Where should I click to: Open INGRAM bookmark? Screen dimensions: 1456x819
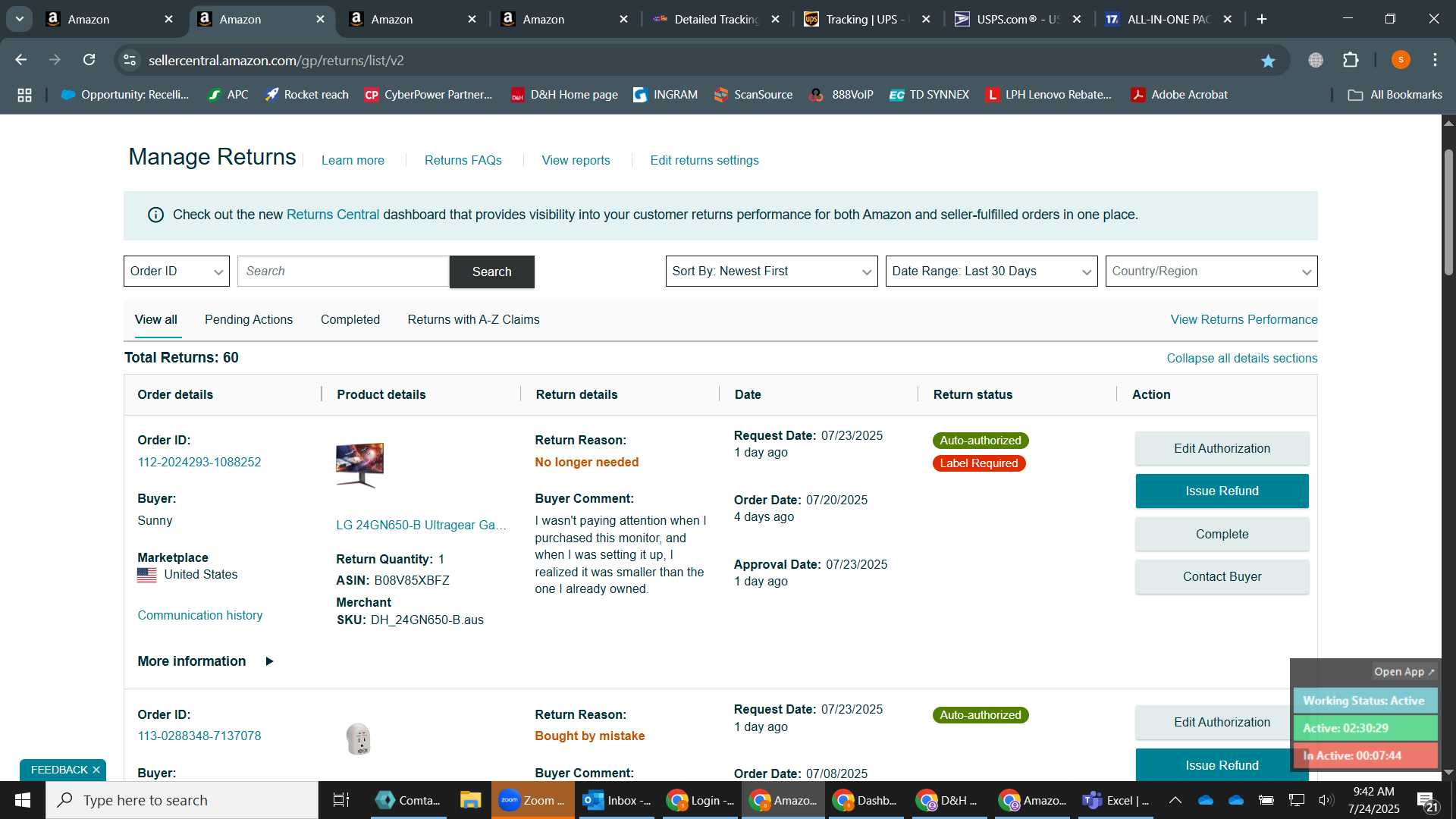click(x=666, y=95)
